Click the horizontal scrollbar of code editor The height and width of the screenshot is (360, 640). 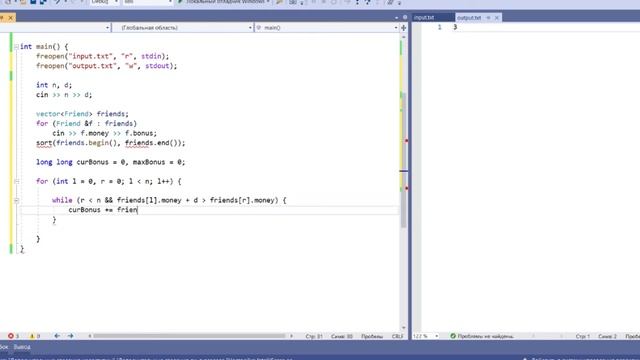(189, 336)
